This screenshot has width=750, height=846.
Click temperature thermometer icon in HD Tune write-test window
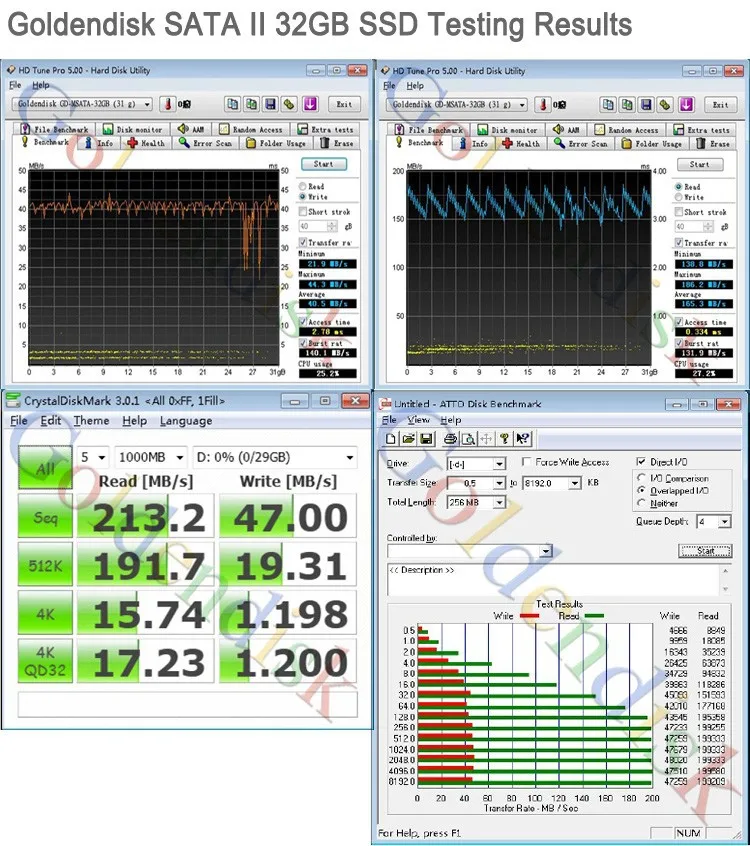click(168, 104)
